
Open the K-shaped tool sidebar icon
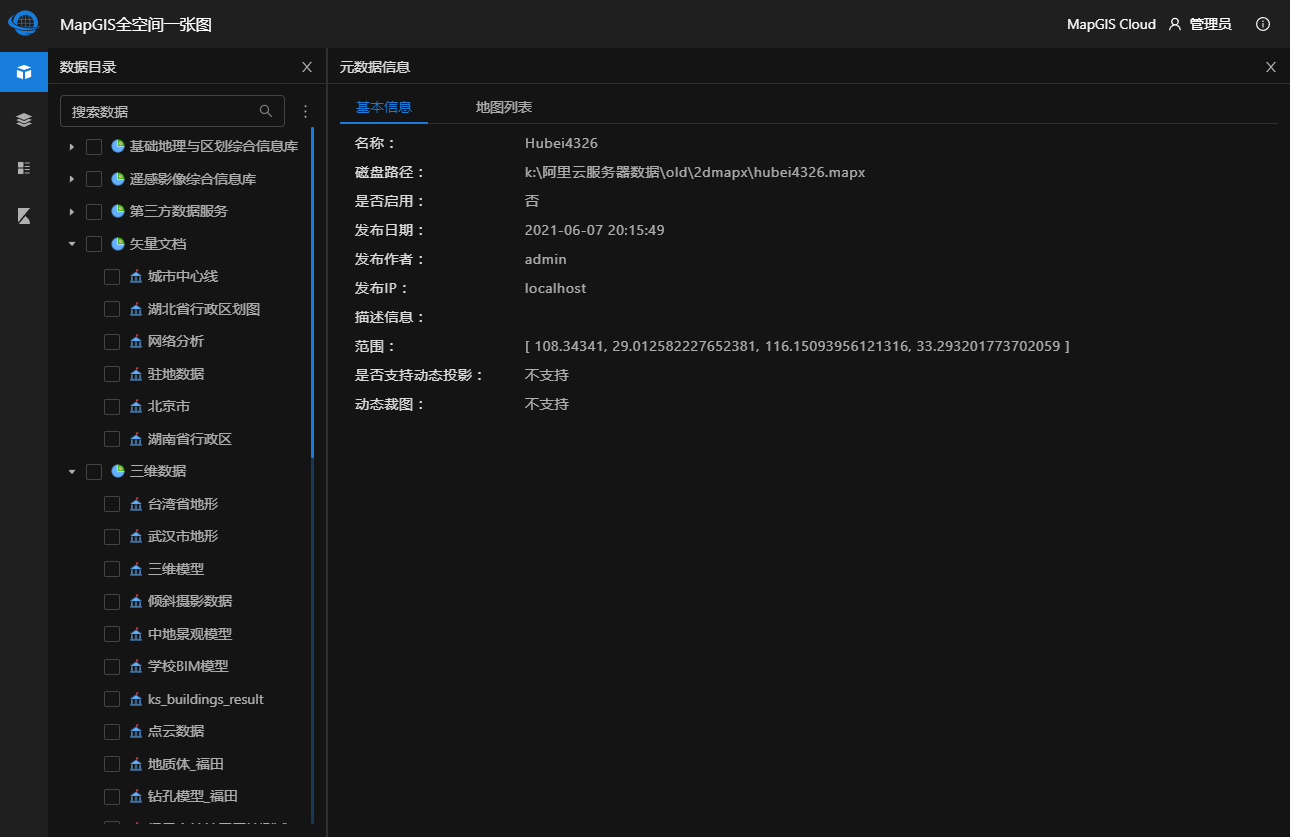[x=24, y=216]
